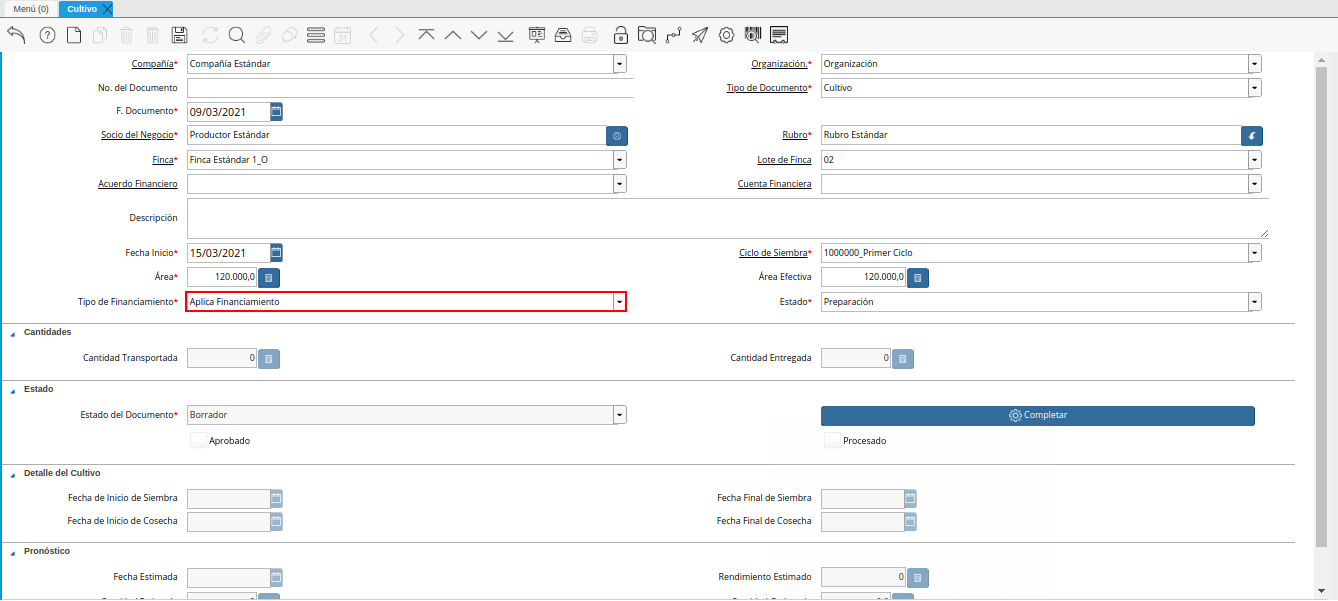The width and height of the screenshot is (1338, 601).
Task: Click inside the Descripción text area
Action: click(727, 218)
